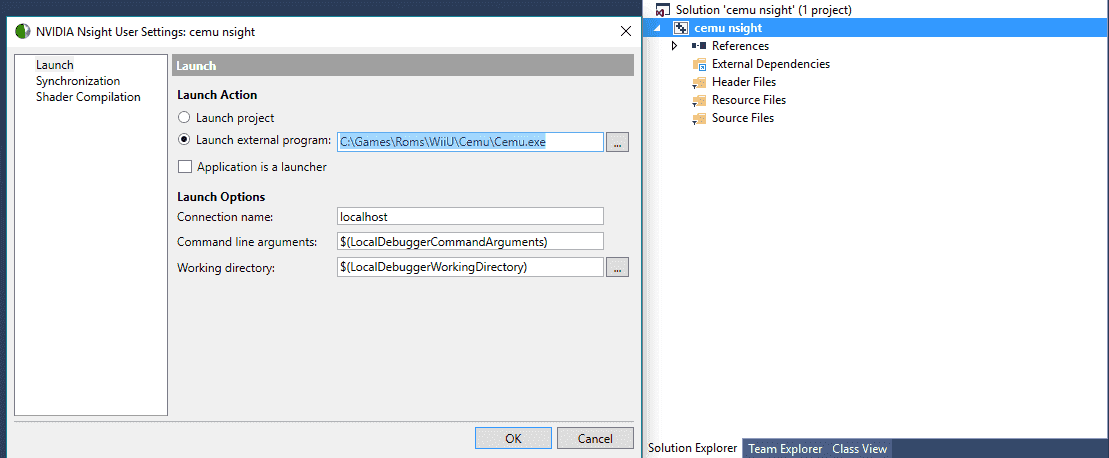
Task: Browse for external program executable
Action: pos(617,142)
